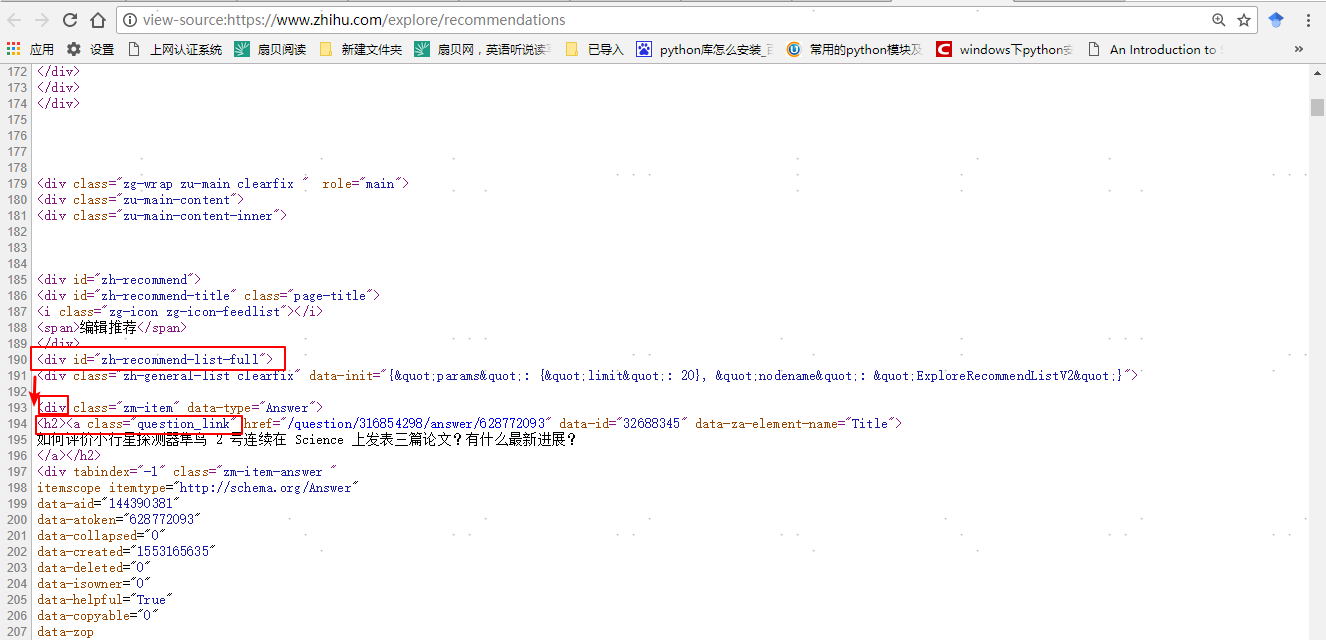This screenshot has height=640, width=1326.
Task: Click the question title text on line 195
Action: 307,440
